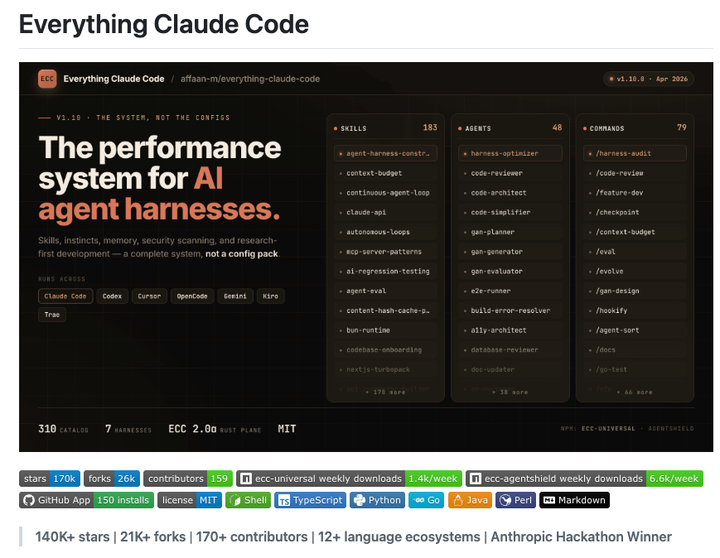Select the Codex harness chip
Screen dimensions: 720x558
click(x=112, y=296)
